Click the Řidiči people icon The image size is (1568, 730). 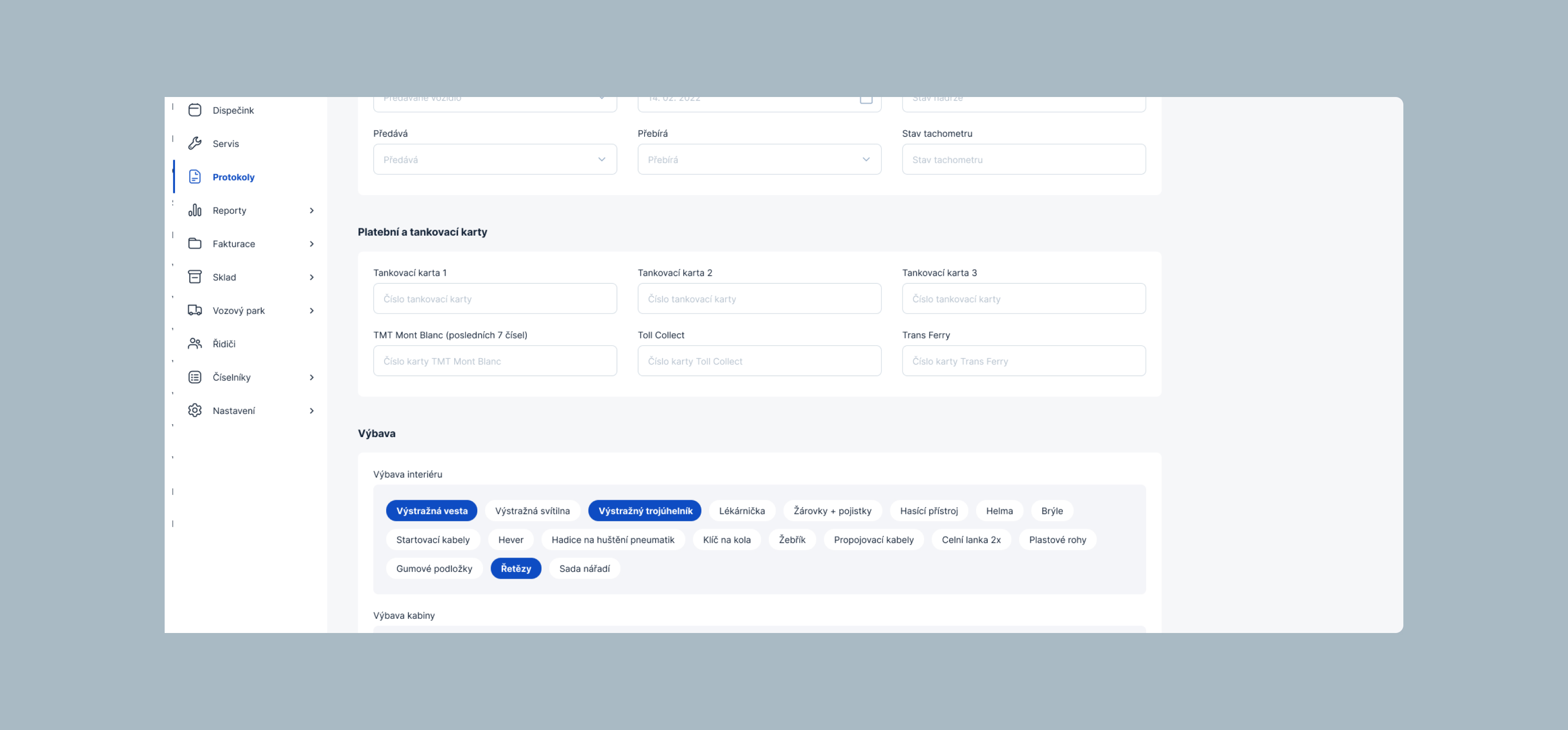(195, 344)
